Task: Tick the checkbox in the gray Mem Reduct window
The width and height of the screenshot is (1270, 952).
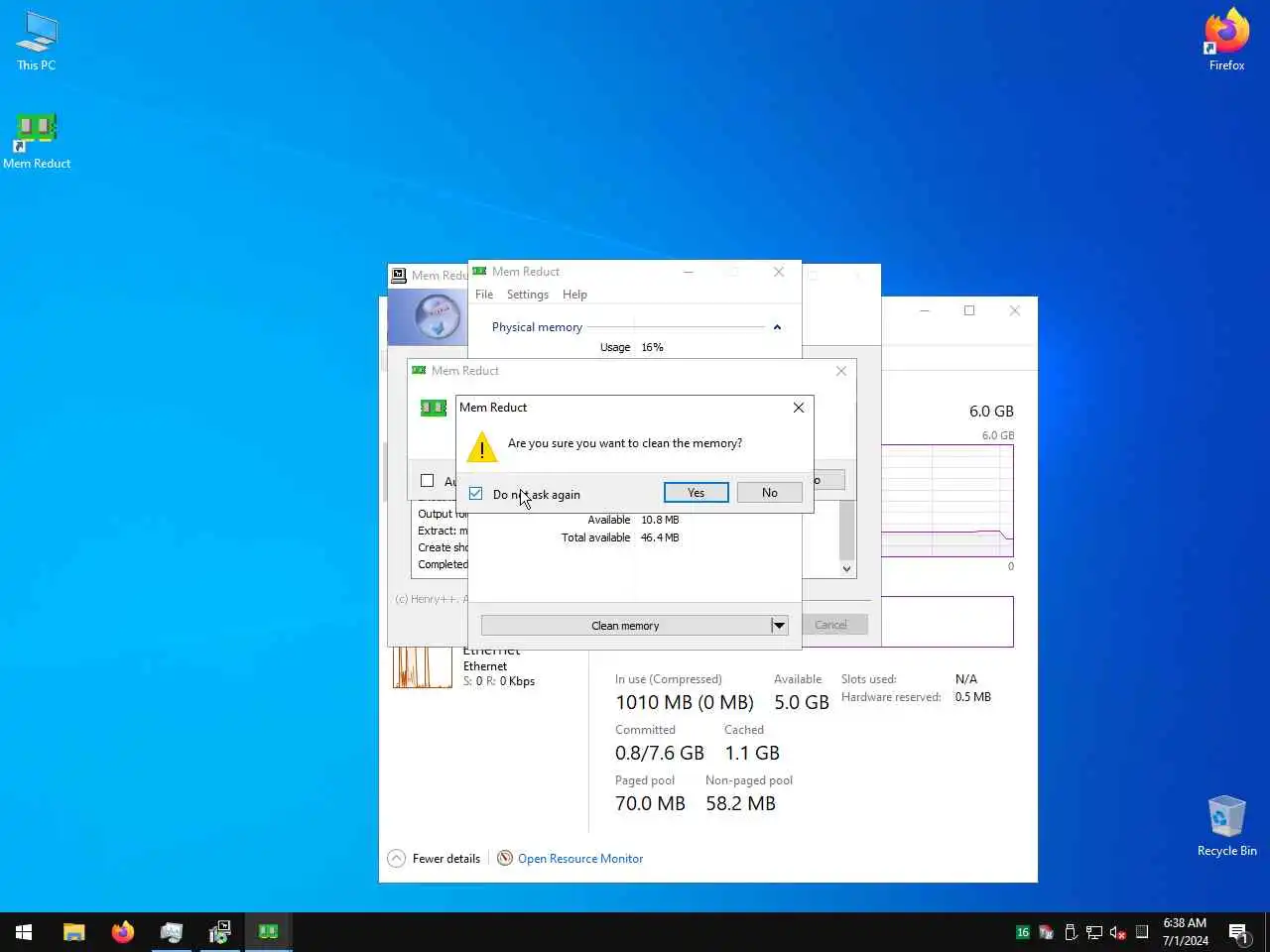Action: [428, 481]
